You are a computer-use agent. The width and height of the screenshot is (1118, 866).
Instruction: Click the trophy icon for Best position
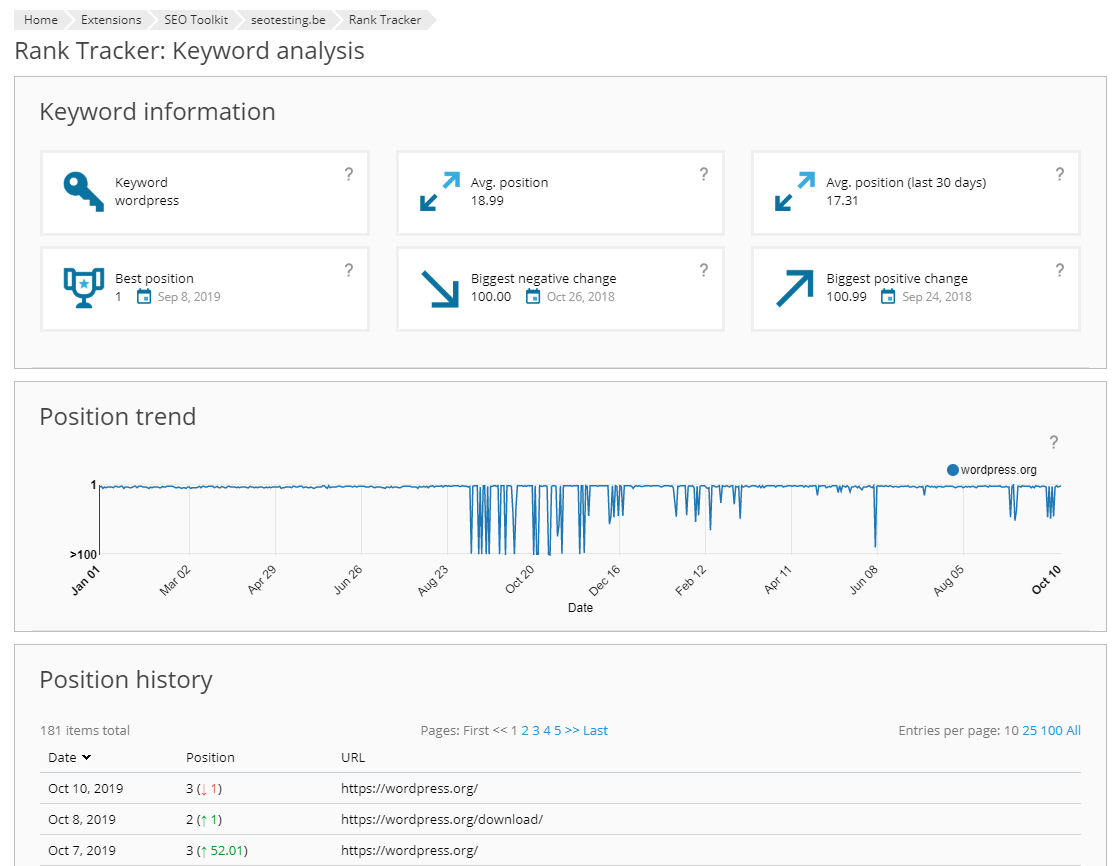pos(83,288)
